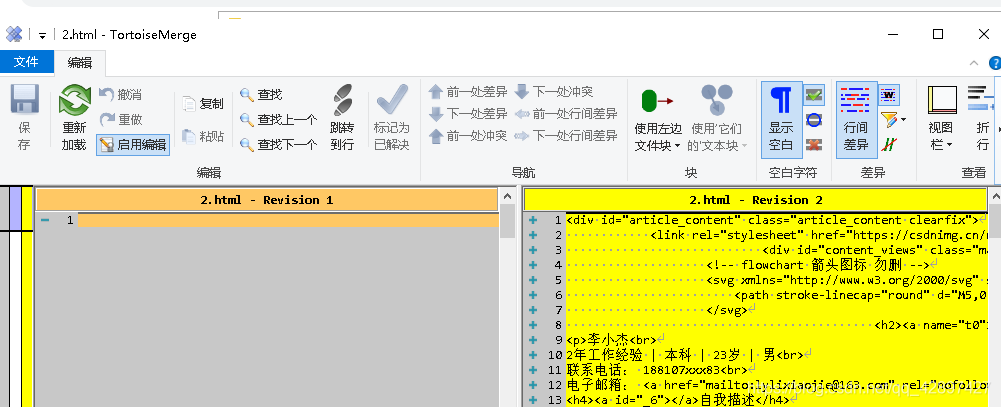
Task: Click 复制 copy button
Action: pos(203,103)
